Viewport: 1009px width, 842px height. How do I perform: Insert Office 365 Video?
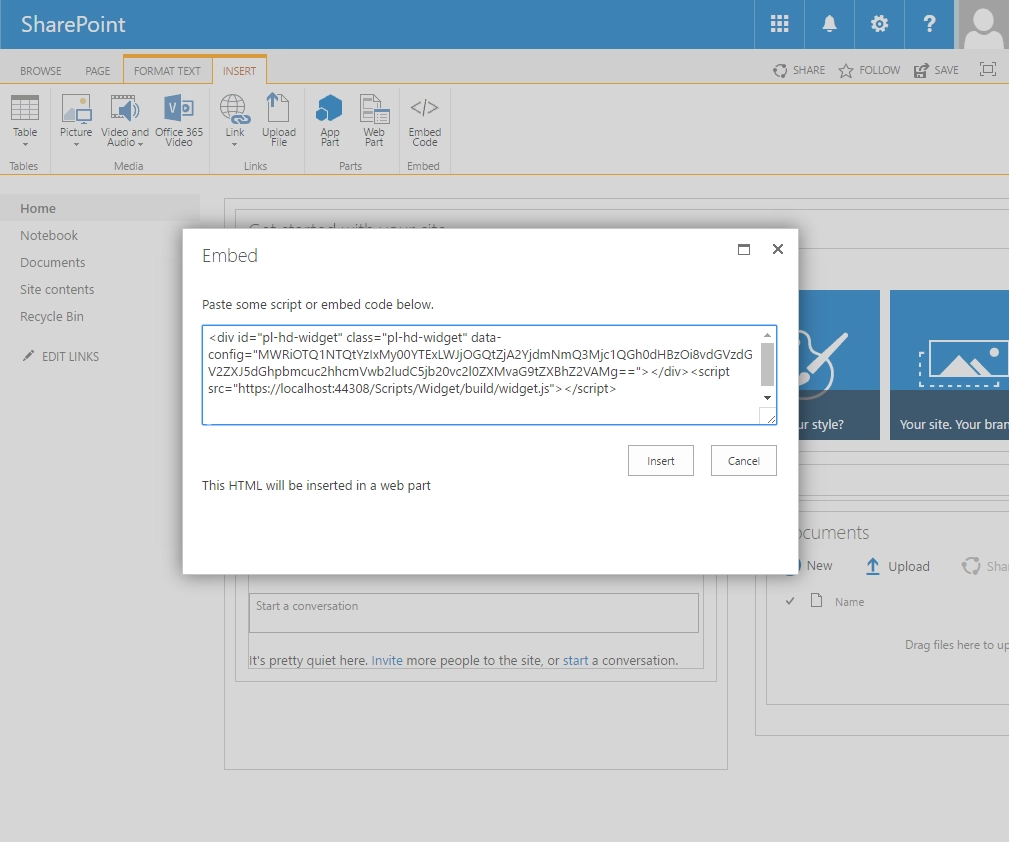coord(179,120)
